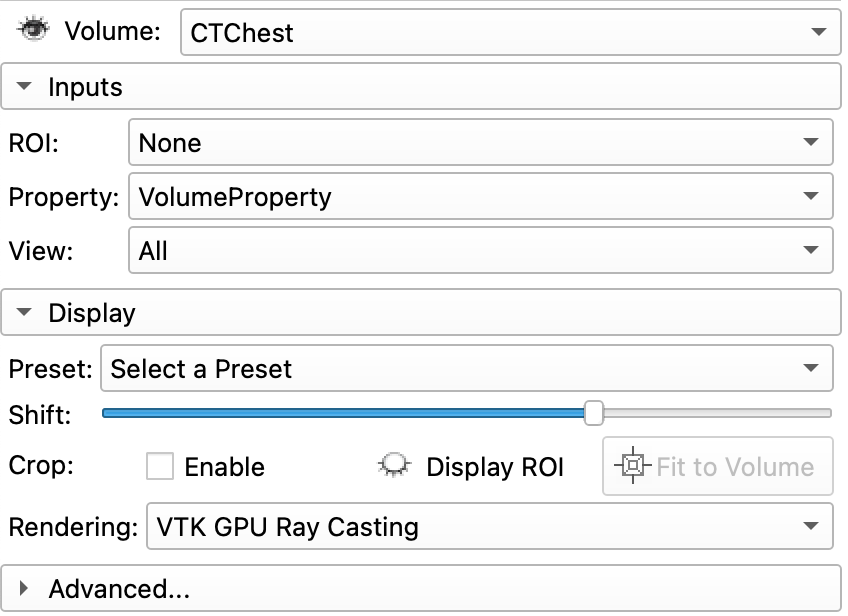The image size is (848, 616).
Task: Open the Volume CTChest dropdown
Action: pos(510,32)
